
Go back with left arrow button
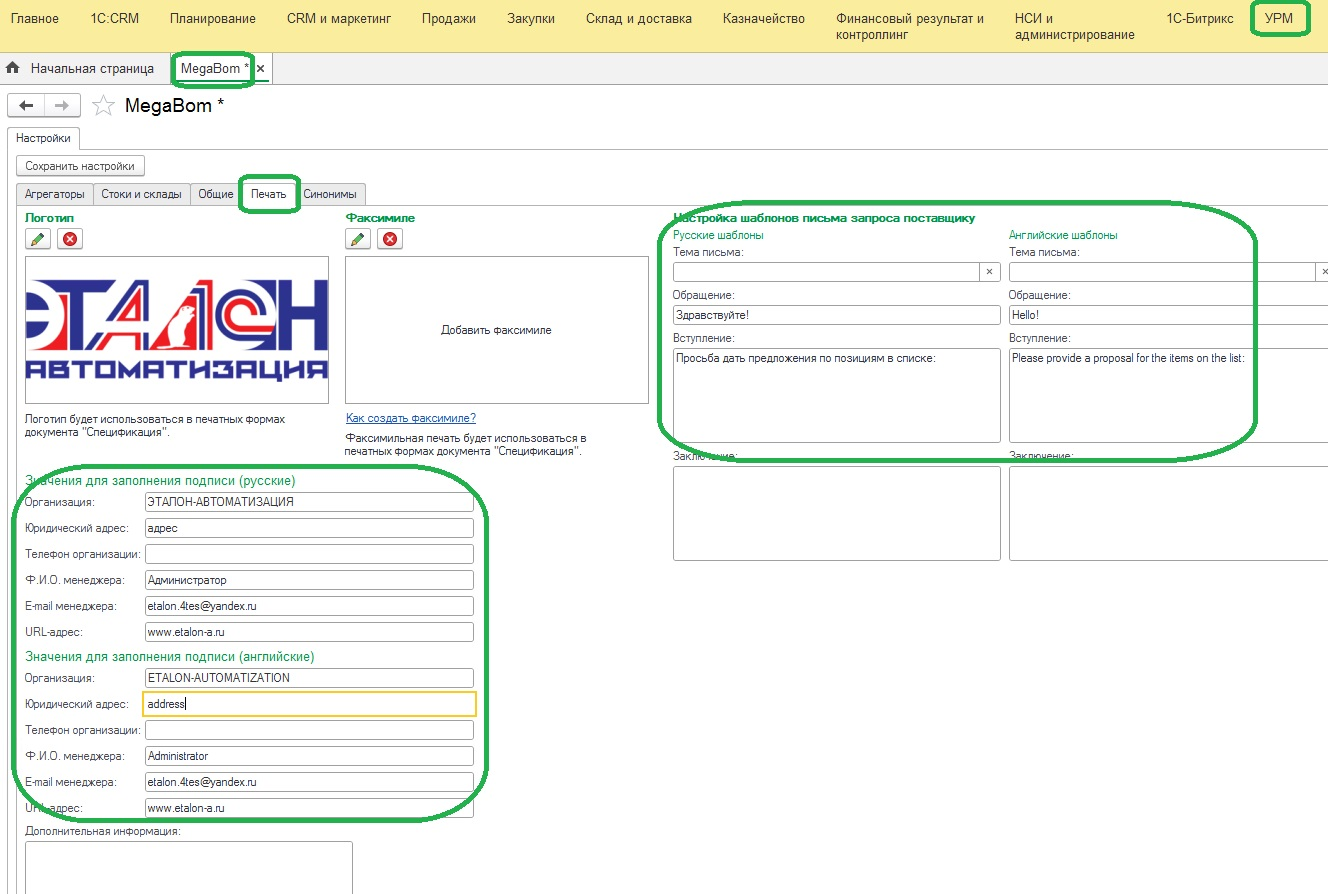26,106
